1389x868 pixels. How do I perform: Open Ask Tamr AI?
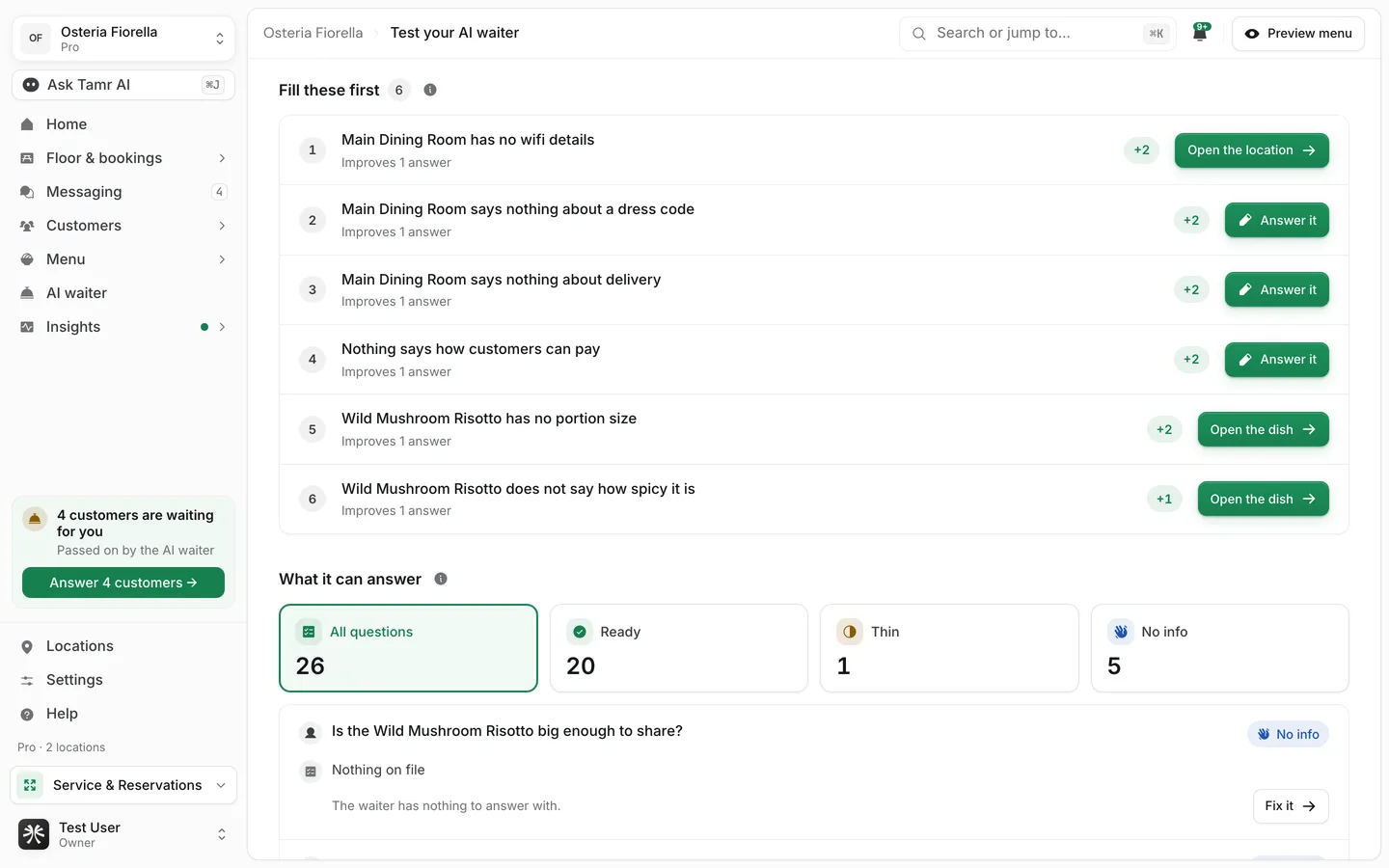coord(123,85)
